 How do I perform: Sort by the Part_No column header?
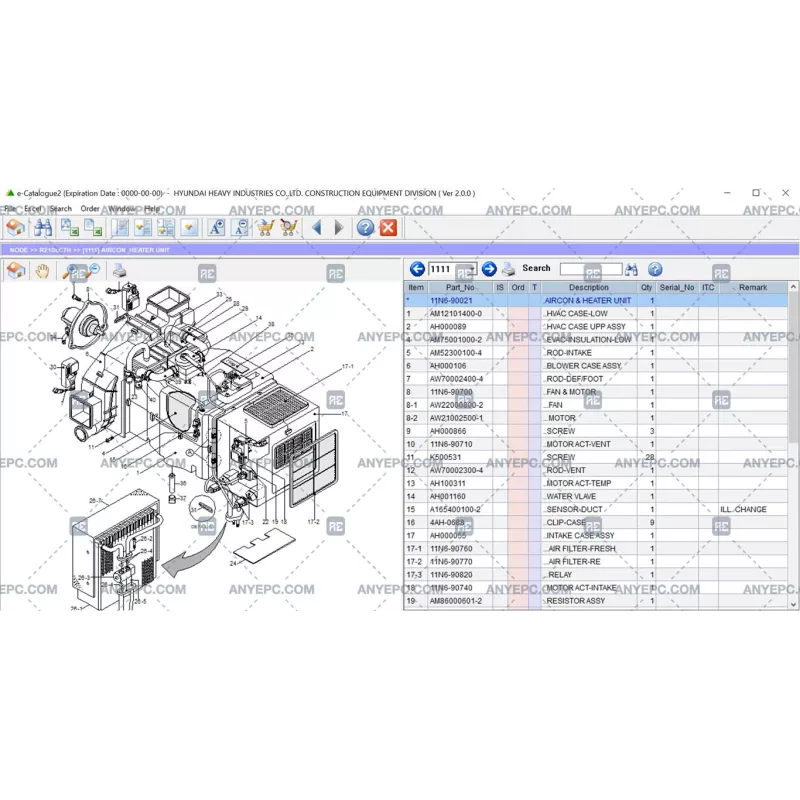(458, 287)
